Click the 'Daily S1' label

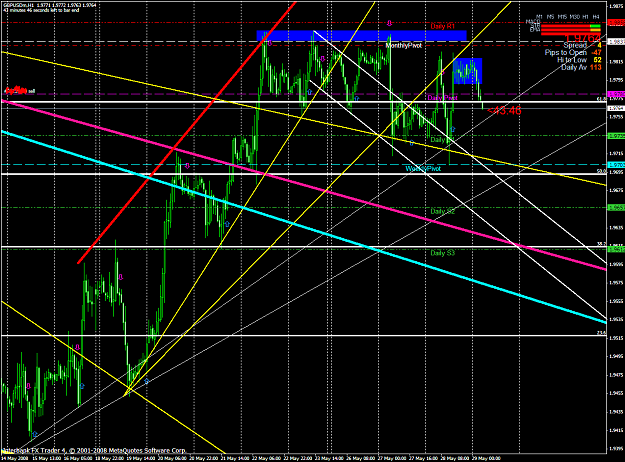[x=442, y=140]
